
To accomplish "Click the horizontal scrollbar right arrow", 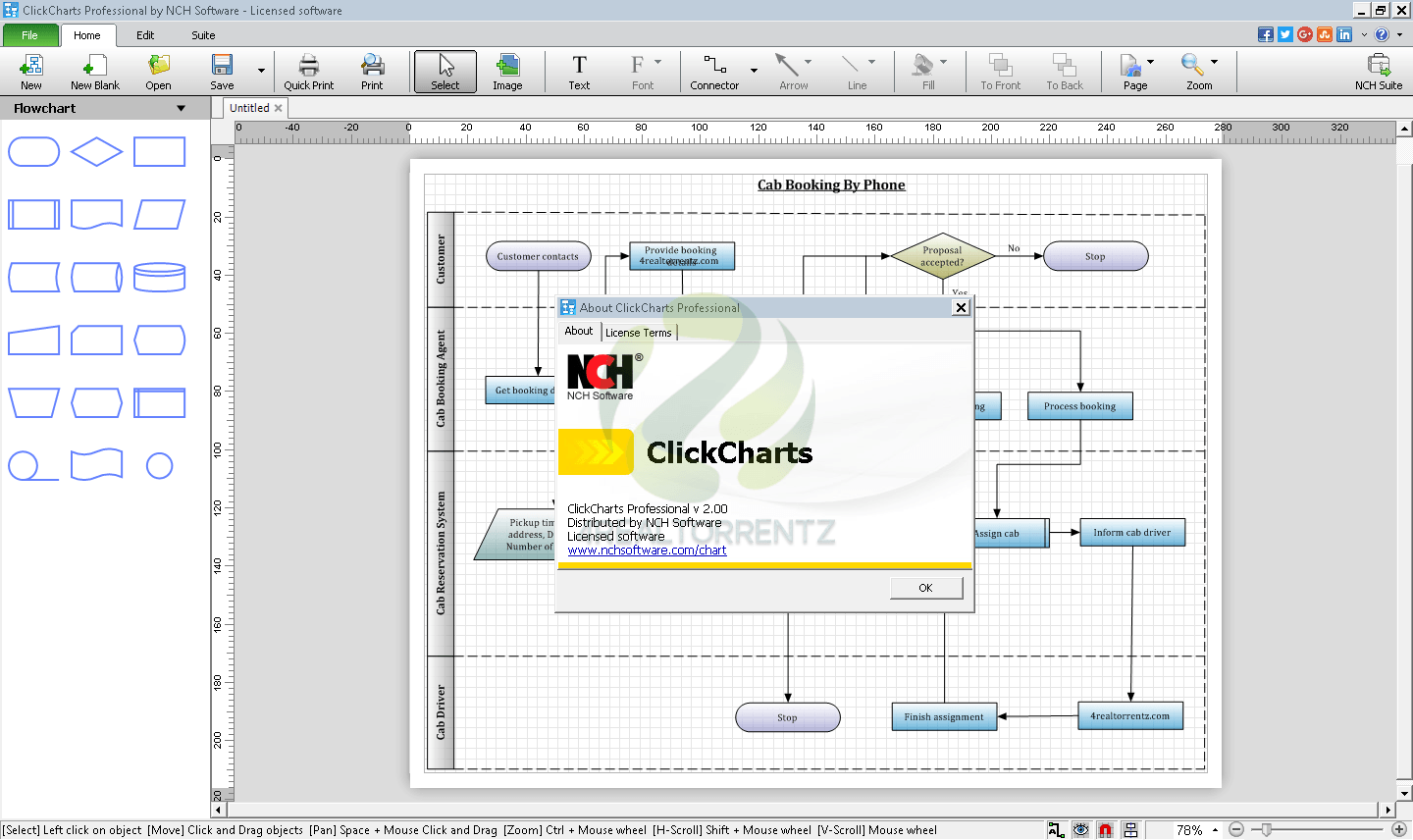I will pyautogui.click(x=1387, y=811).
